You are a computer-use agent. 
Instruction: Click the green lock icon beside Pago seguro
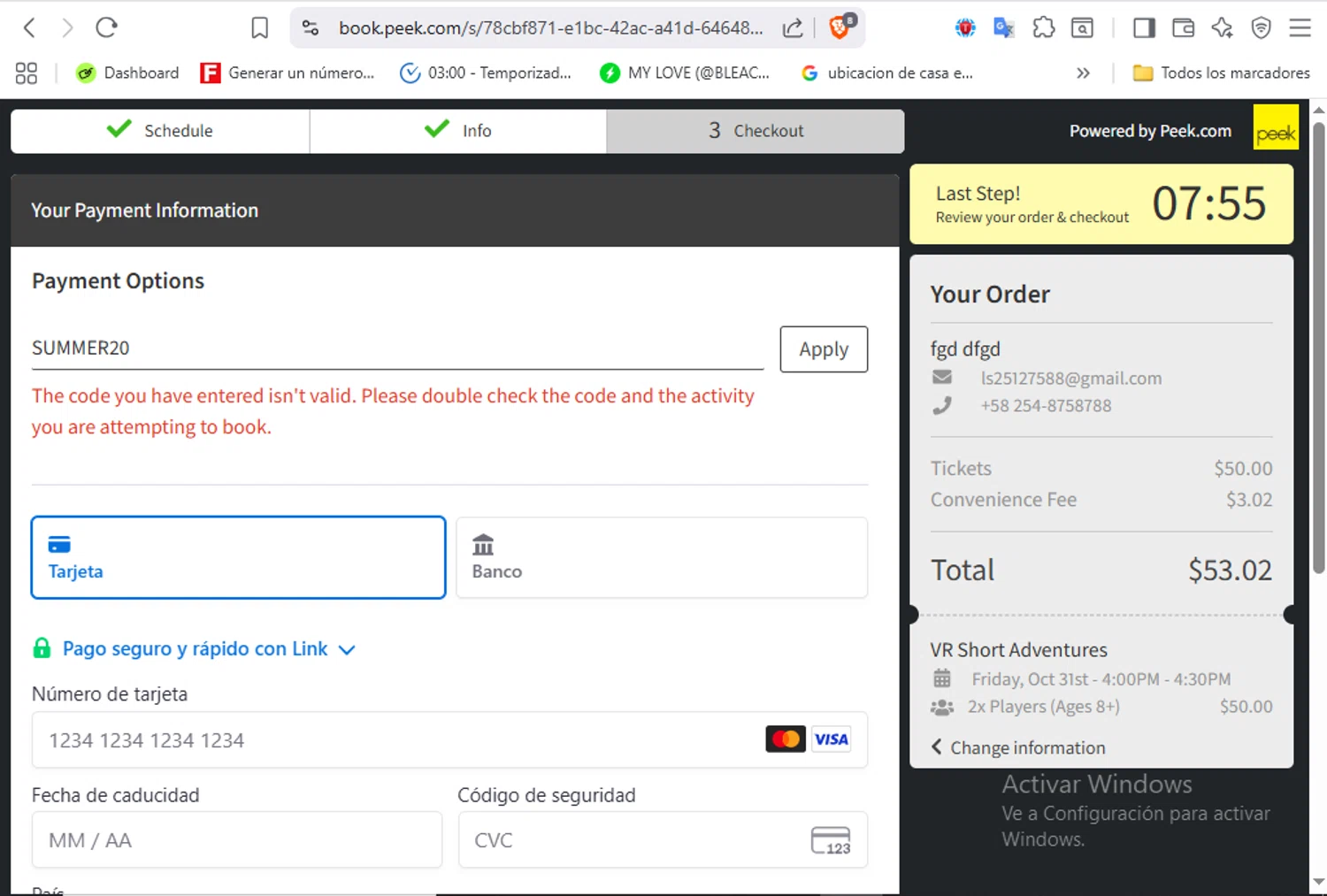coord(42,648)
